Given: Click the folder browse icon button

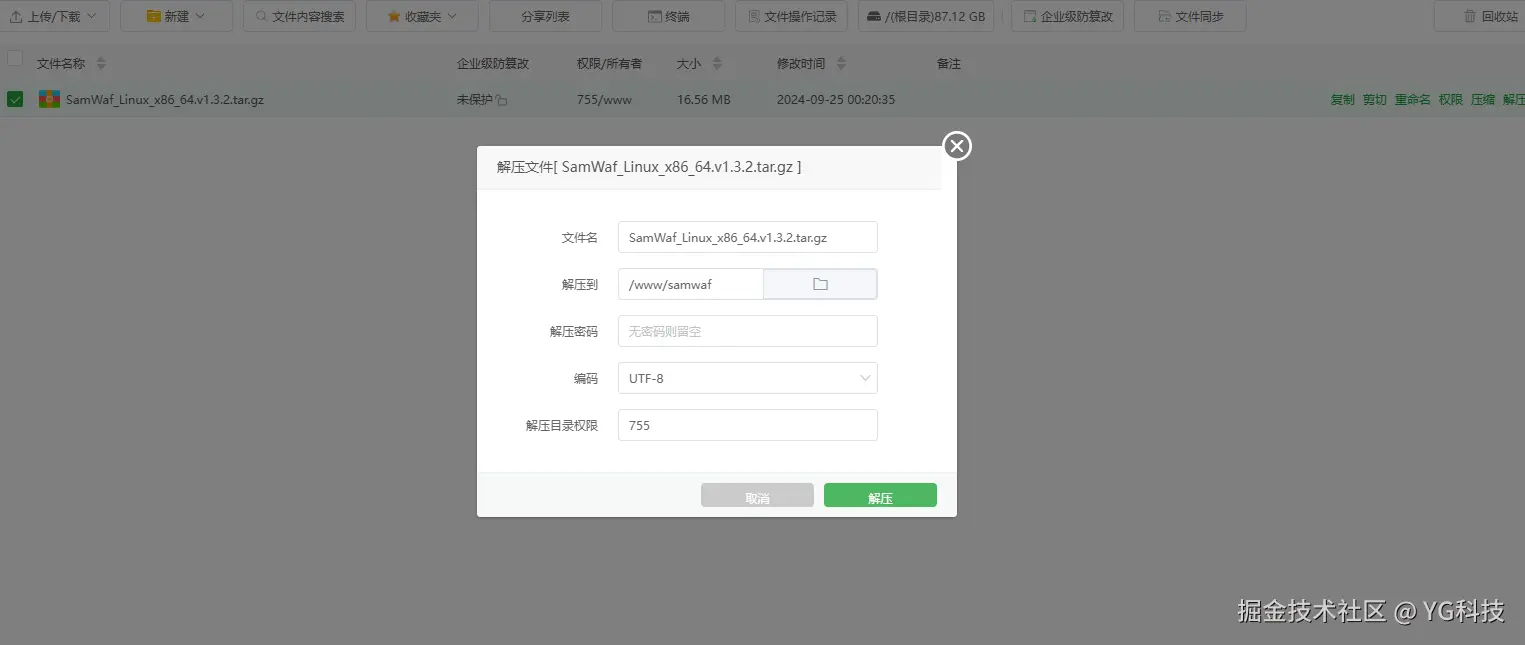Looking at the screenshot, I should point(820,284).
